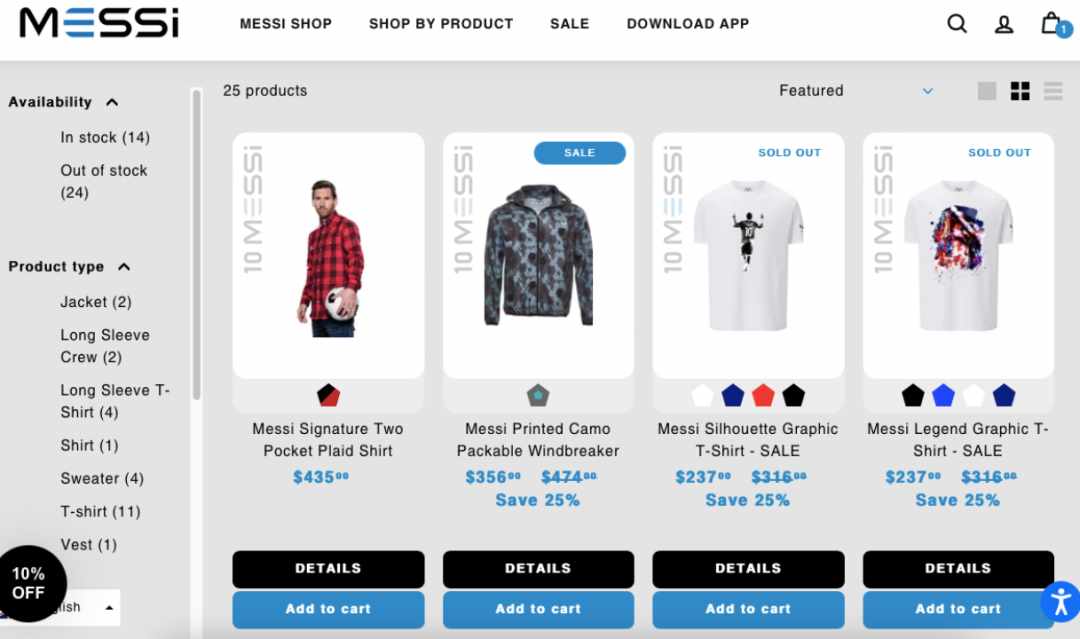Add the Plaid Shirt to cart
The height and width of the screenshot is (639, 1080).
[328, 609]
